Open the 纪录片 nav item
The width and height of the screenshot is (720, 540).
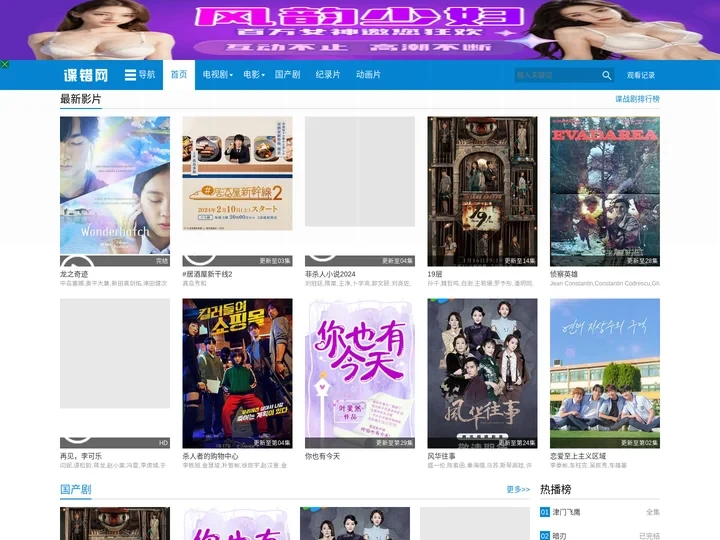coord(328,74)
